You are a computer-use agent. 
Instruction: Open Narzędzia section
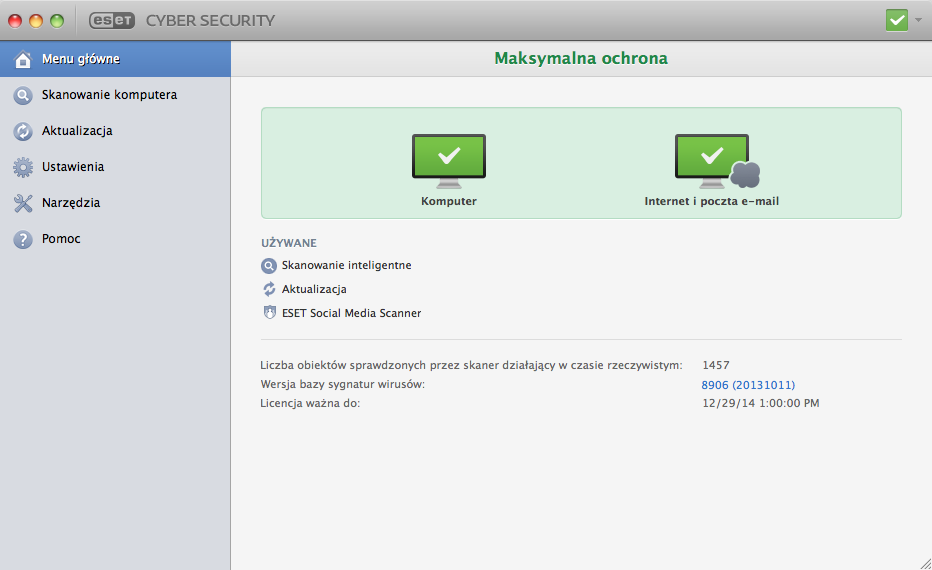click(x=115, y=203)
